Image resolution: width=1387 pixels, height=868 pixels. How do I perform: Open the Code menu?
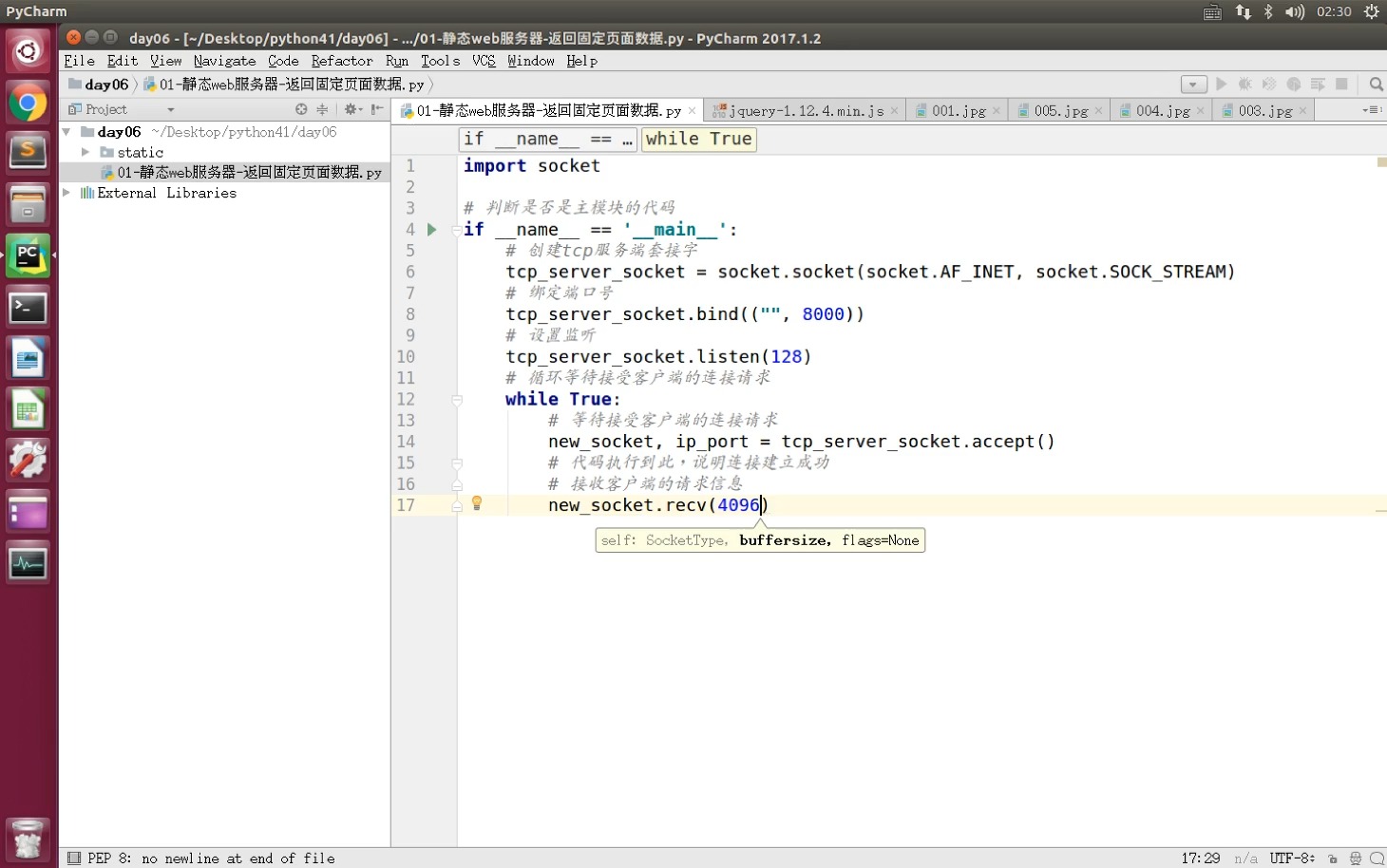pyautogui.click(x=283, y=61)
